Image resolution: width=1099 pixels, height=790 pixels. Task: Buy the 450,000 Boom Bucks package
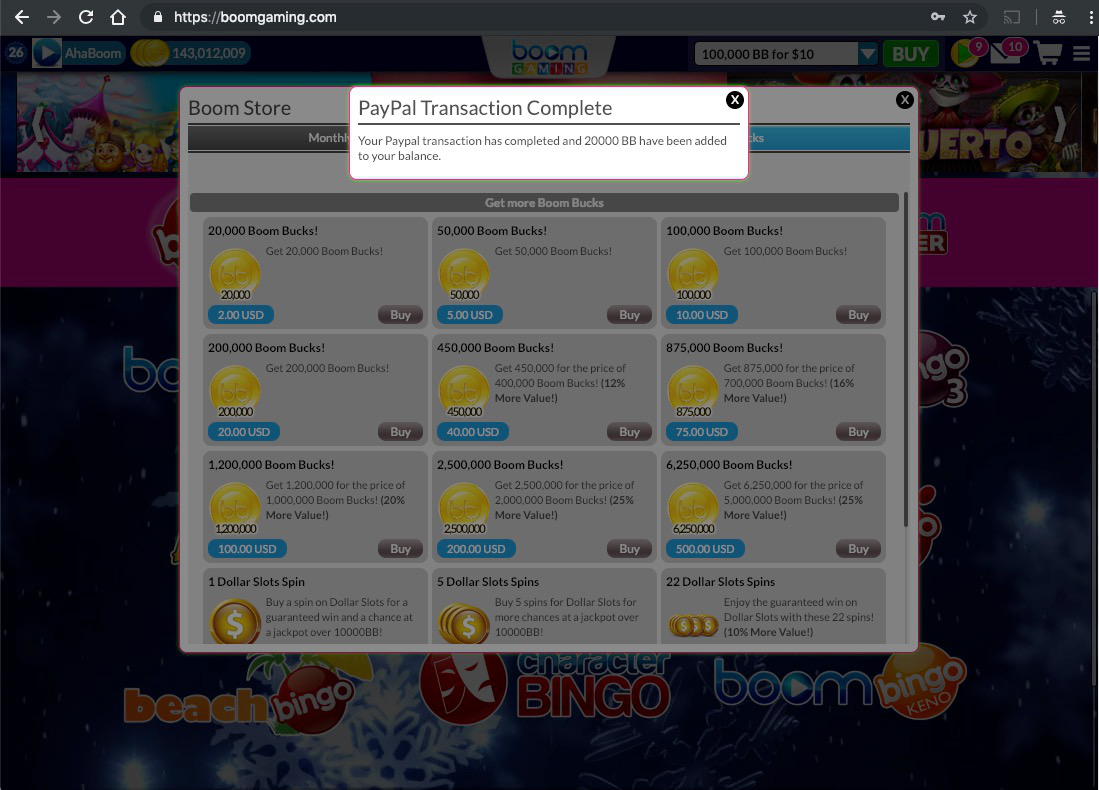(629, 432)
